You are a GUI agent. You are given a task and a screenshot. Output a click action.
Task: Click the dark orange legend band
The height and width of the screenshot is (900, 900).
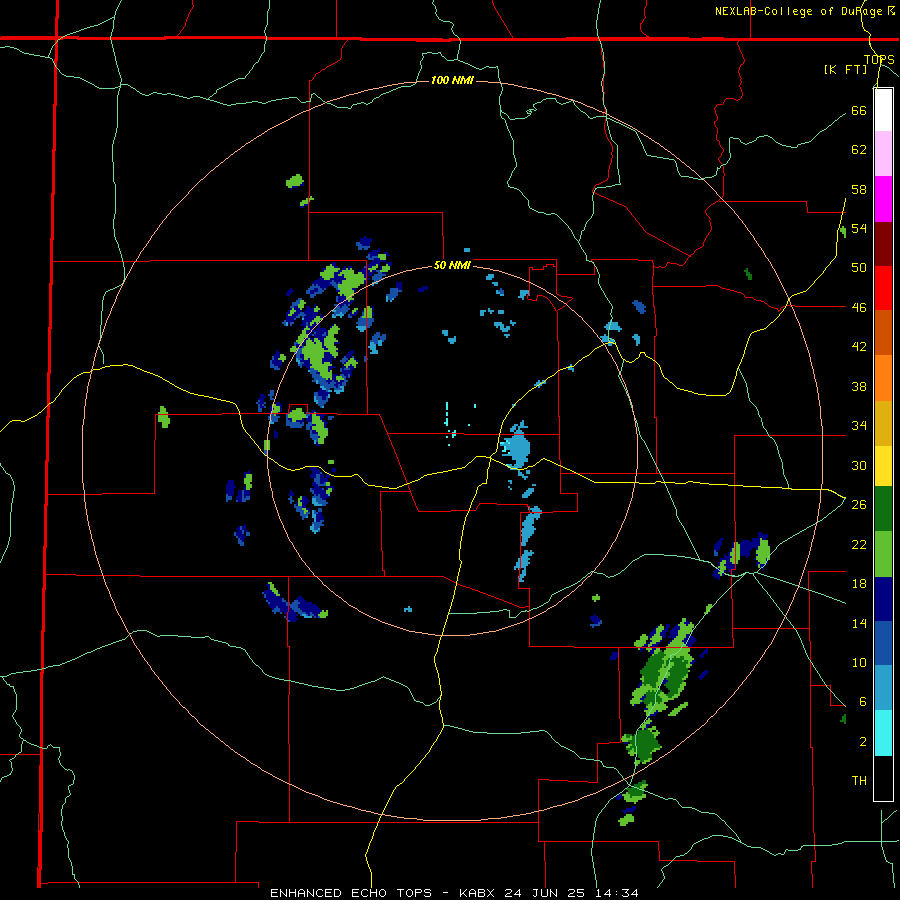(x=883, y=333)
